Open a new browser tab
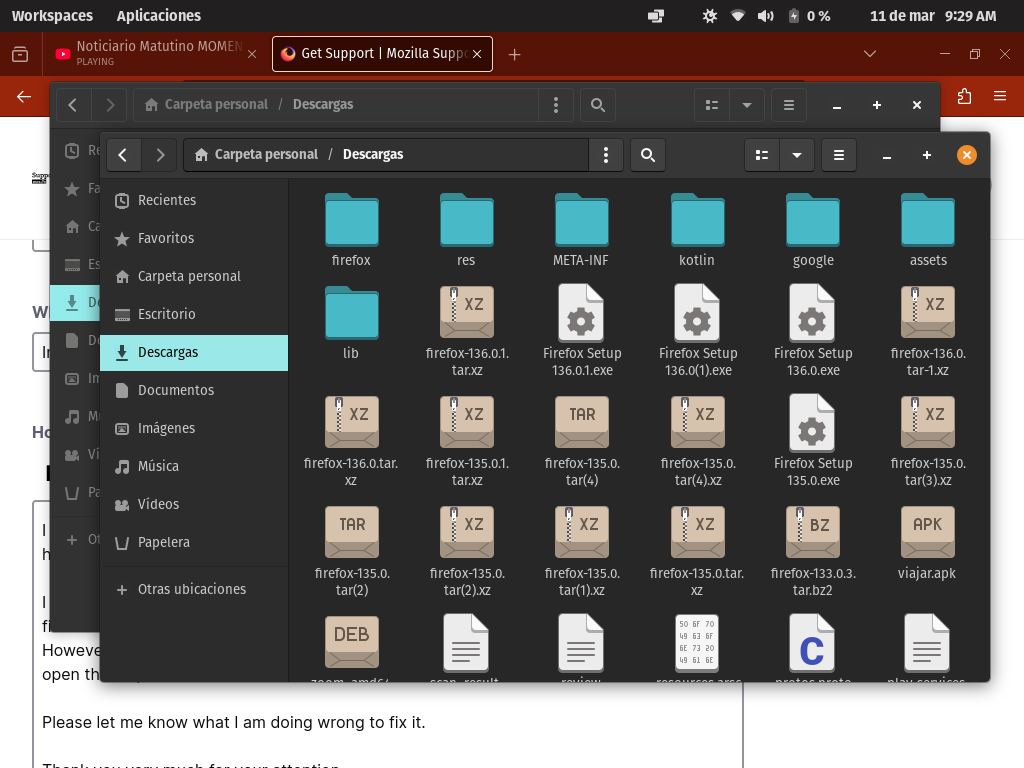Viewport: 1024px width, 768px height. [x=515, y=54]
